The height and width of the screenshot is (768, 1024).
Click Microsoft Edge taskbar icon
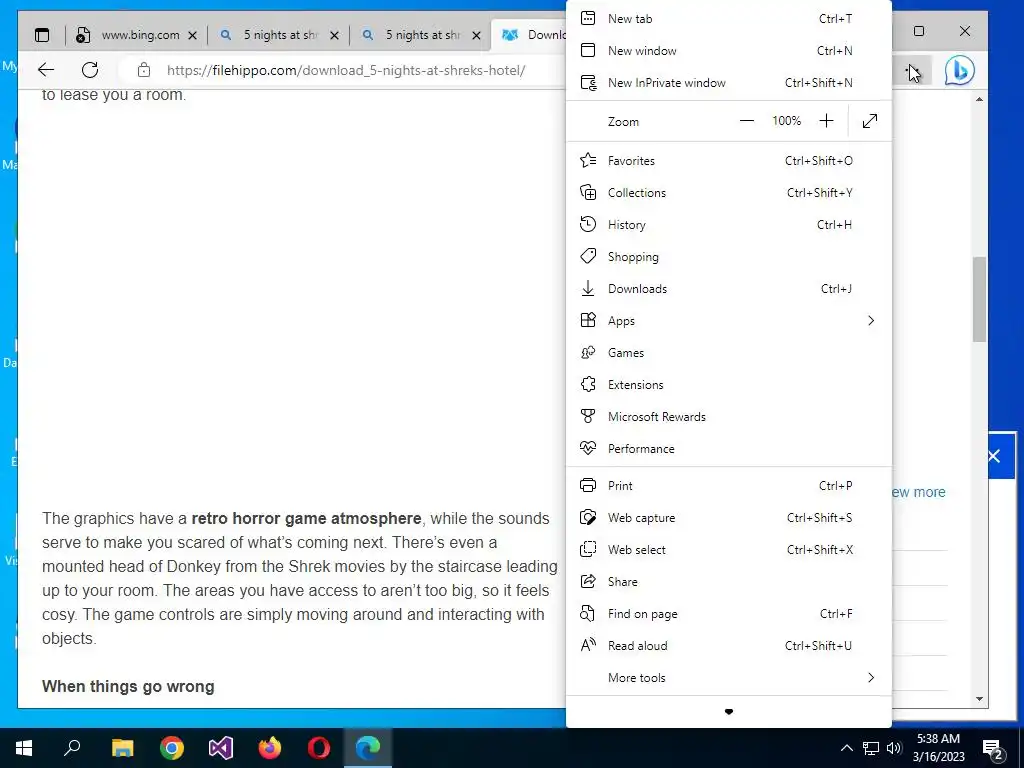[368, 748]
